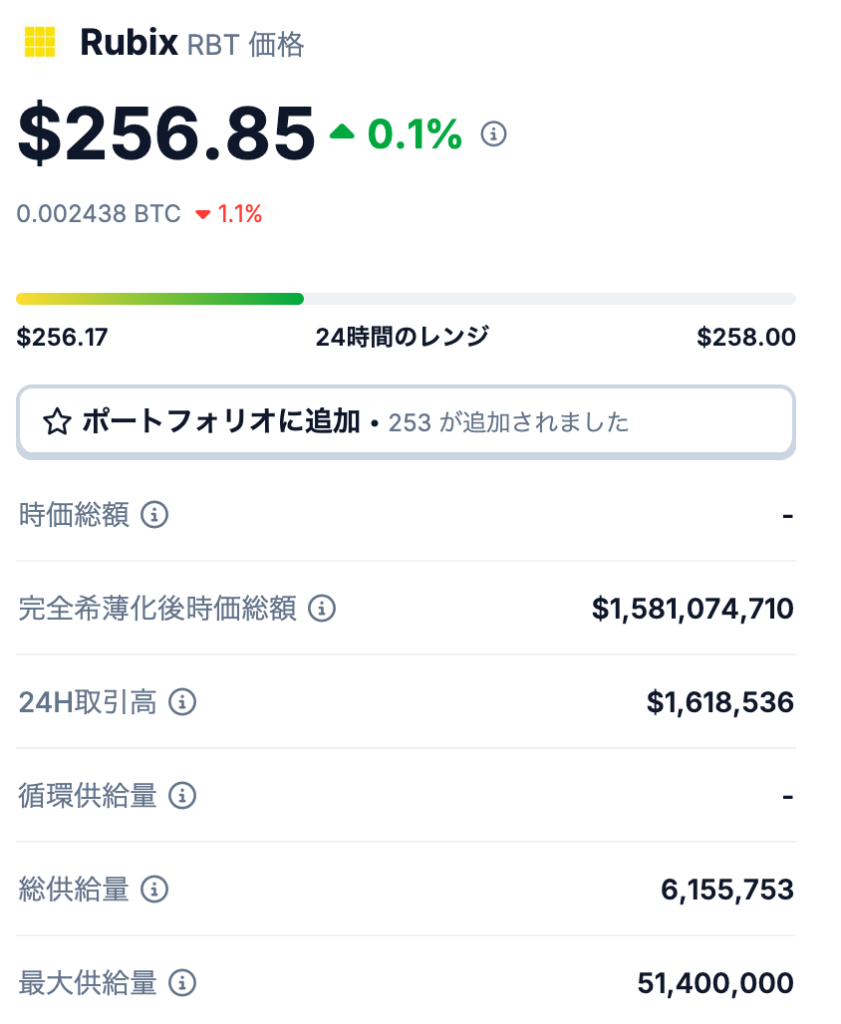Click info icon next to 循環供給量
This screenshot has height=1024, width=841.
point(182,795)
